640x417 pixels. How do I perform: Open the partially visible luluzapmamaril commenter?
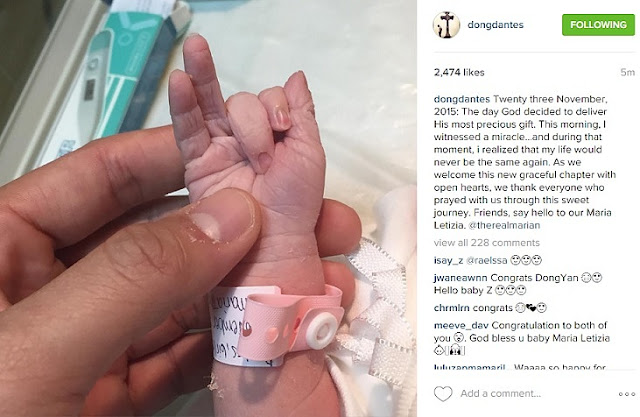(x=469, y=367)
